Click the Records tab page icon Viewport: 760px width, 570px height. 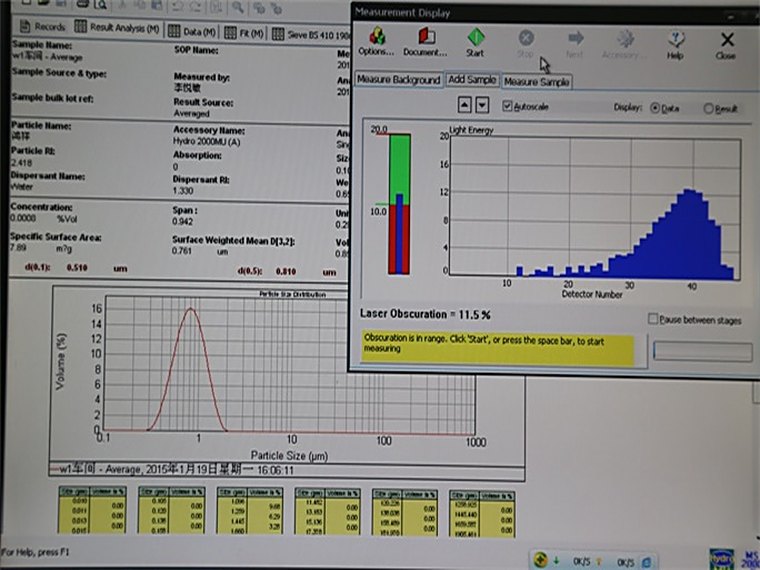pos(25,26)
